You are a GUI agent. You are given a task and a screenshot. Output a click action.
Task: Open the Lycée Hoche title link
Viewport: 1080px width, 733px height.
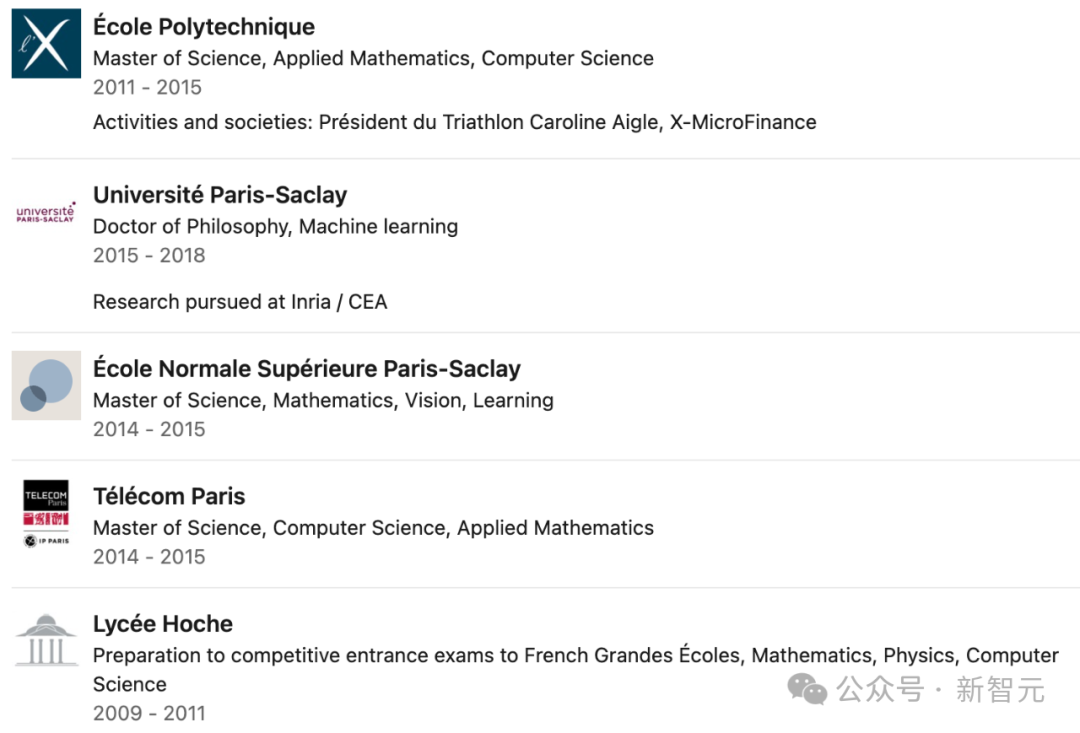point(163,624)
